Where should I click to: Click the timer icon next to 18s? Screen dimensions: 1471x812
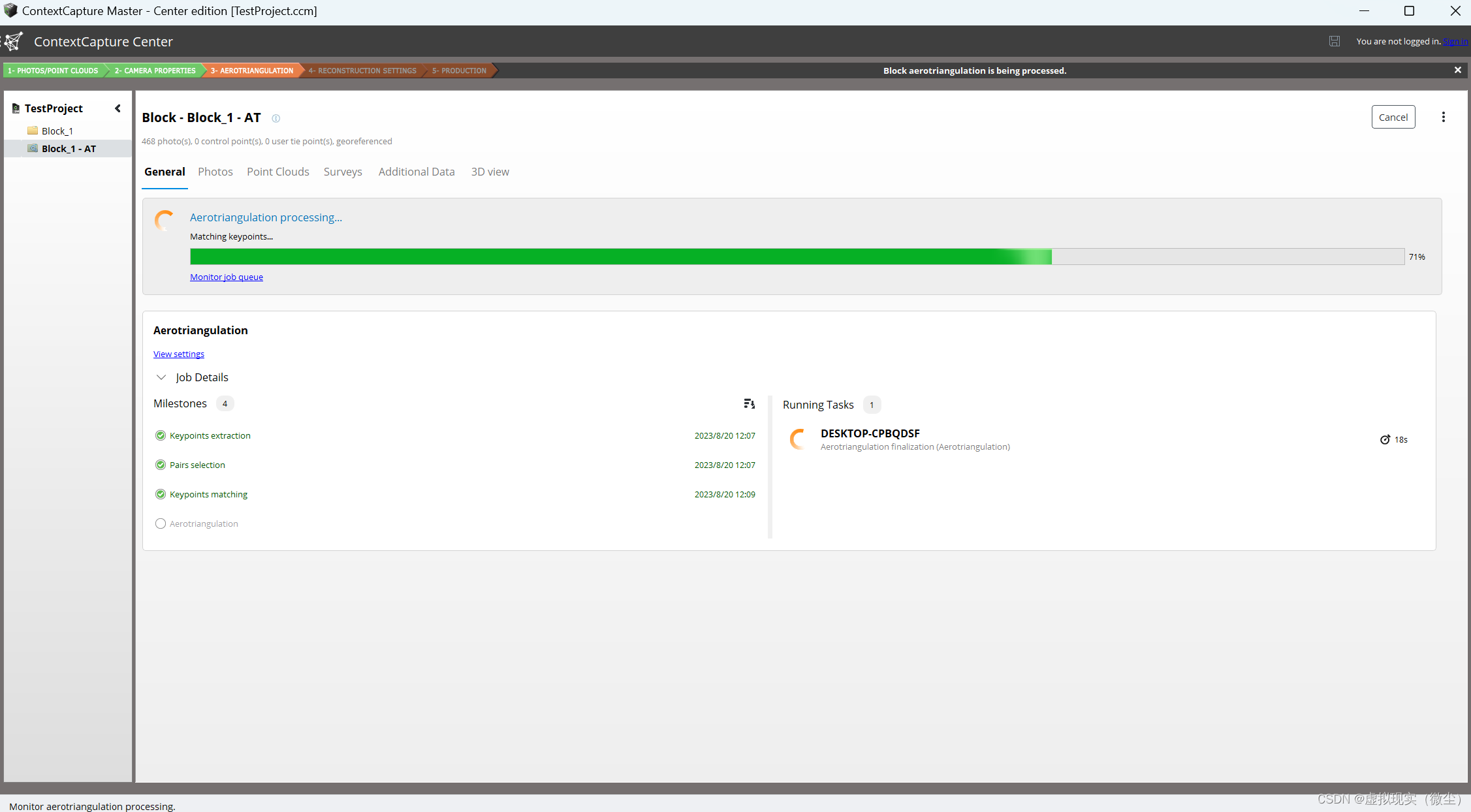pyautogui.click(x=1384, y=439)
